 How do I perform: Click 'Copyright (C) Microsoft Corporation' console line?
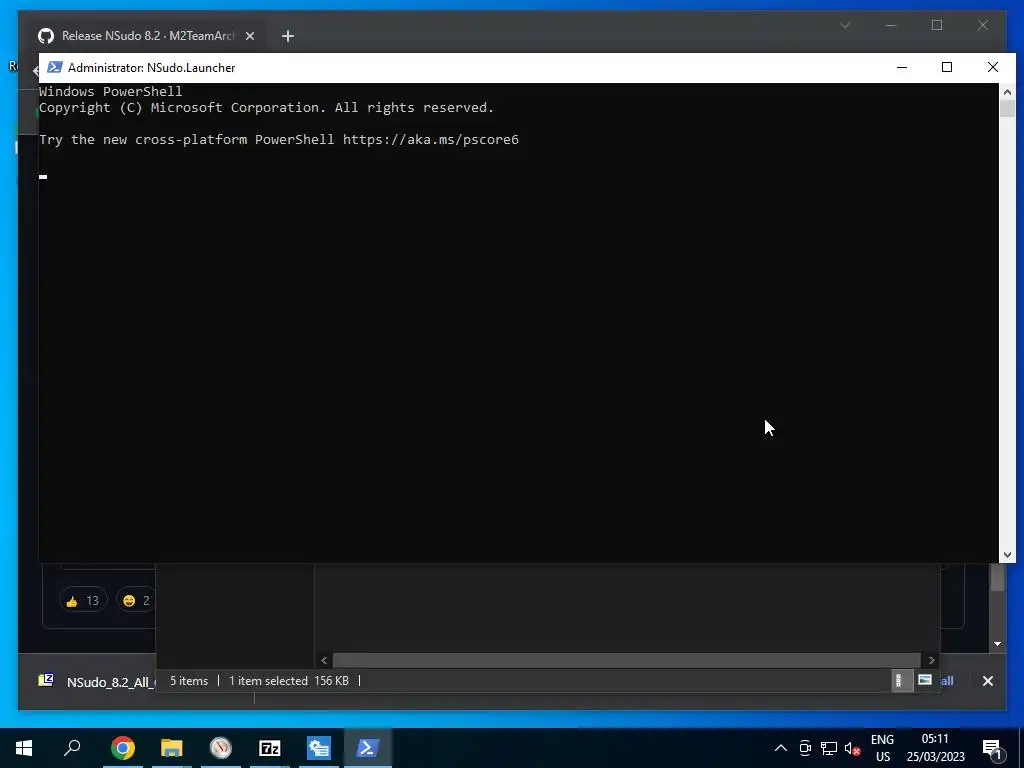click(266, 108)
